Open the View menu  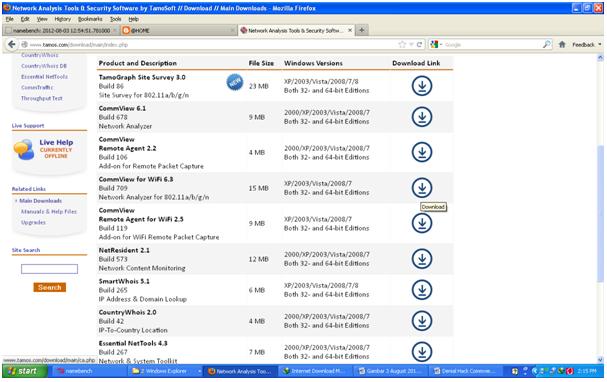click(x=42, y=19)
